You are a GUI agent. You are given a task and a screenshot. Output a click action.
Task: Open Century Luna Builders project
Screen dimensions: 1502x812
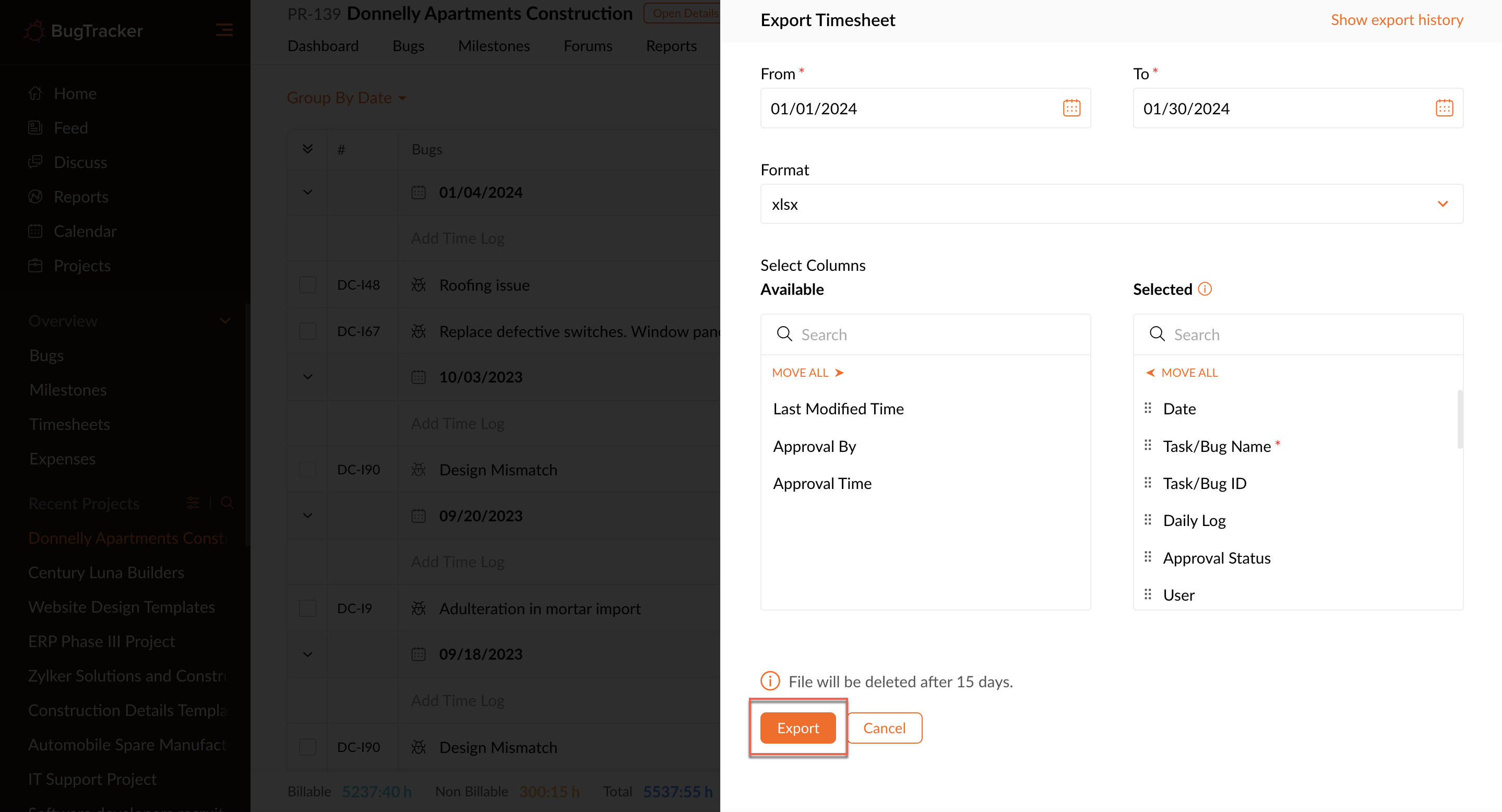[106, 572]
